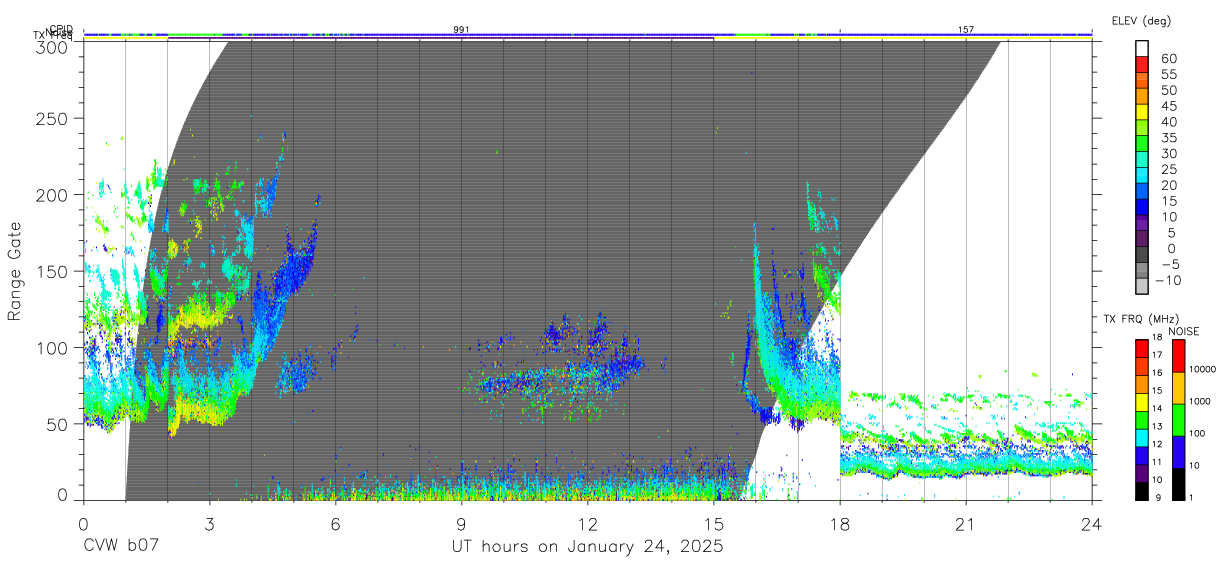Click the 24 tick on UT hours axis
Viewport: 1228px width, 567px height.
point(1092,523)
